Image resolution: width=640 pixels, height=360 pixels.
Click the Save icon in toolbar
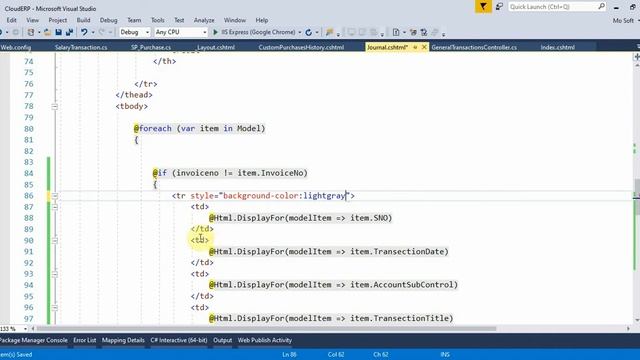(x=58, y=32)
